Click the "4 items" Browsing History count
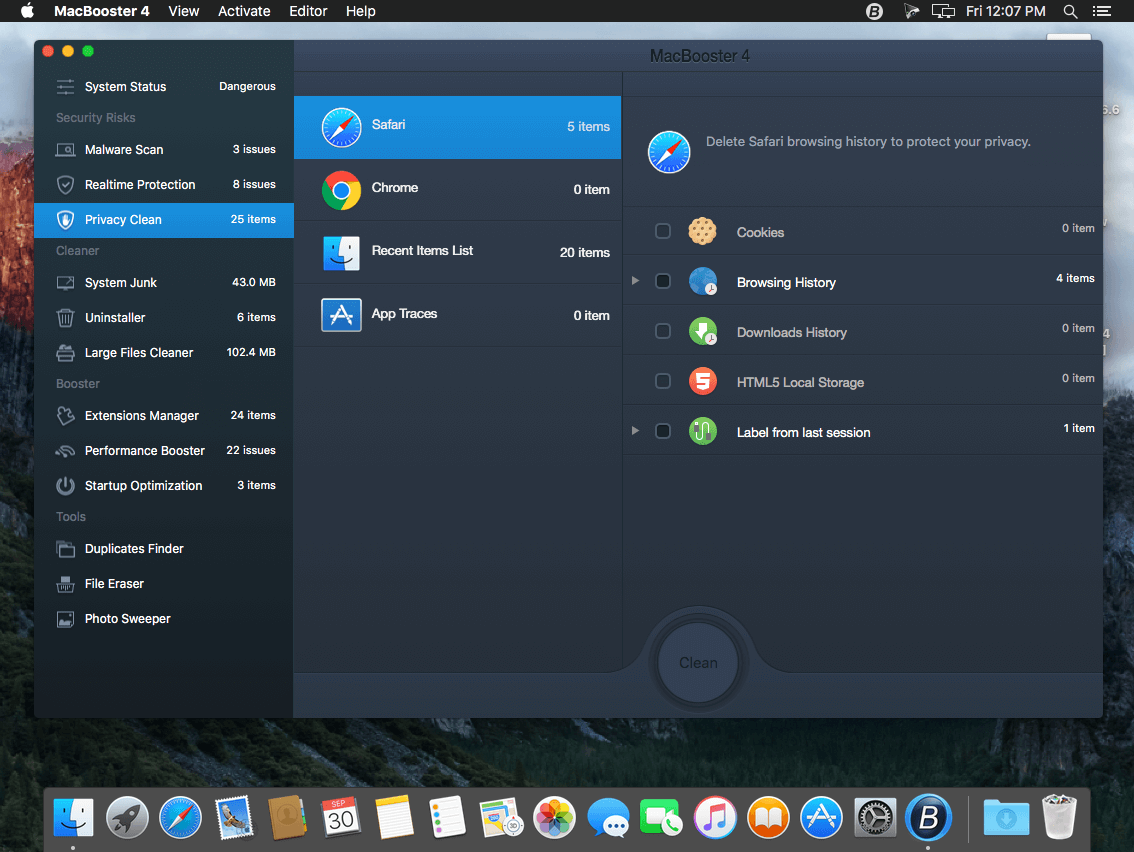 (1075, 278)
